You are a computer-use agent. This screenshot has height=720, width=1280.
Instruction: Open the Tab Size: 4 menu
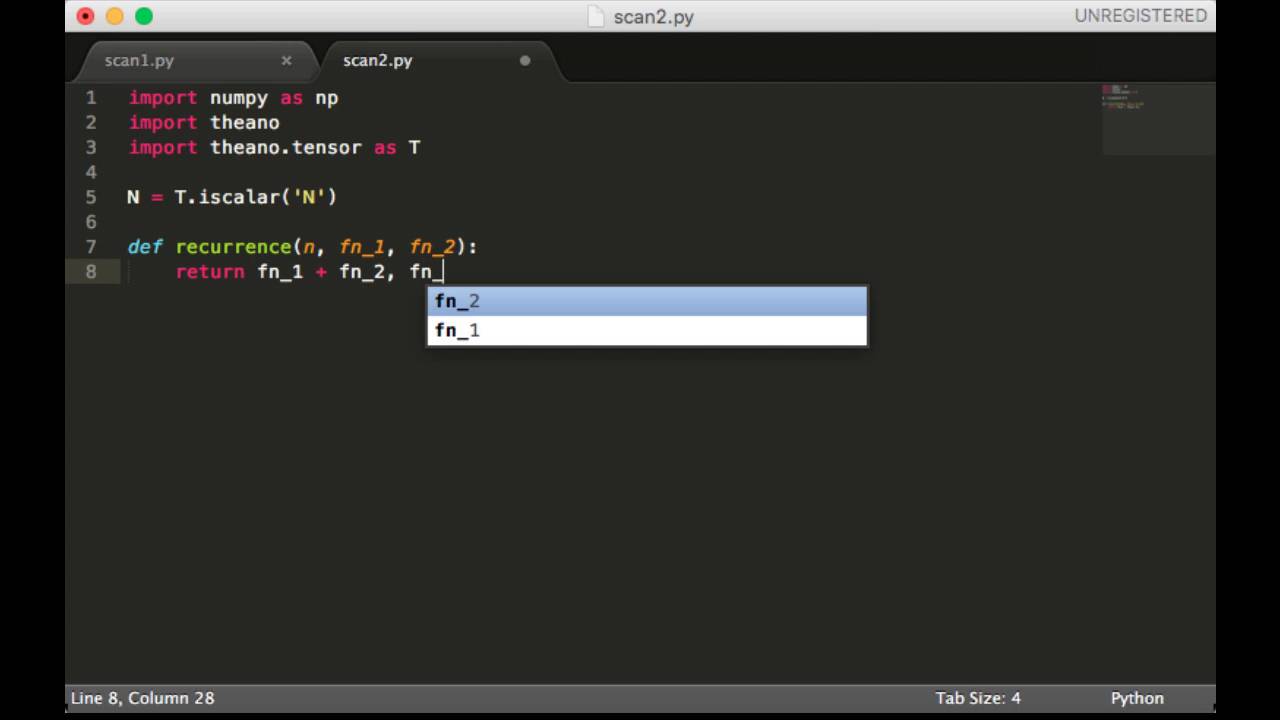pos(978,698)
